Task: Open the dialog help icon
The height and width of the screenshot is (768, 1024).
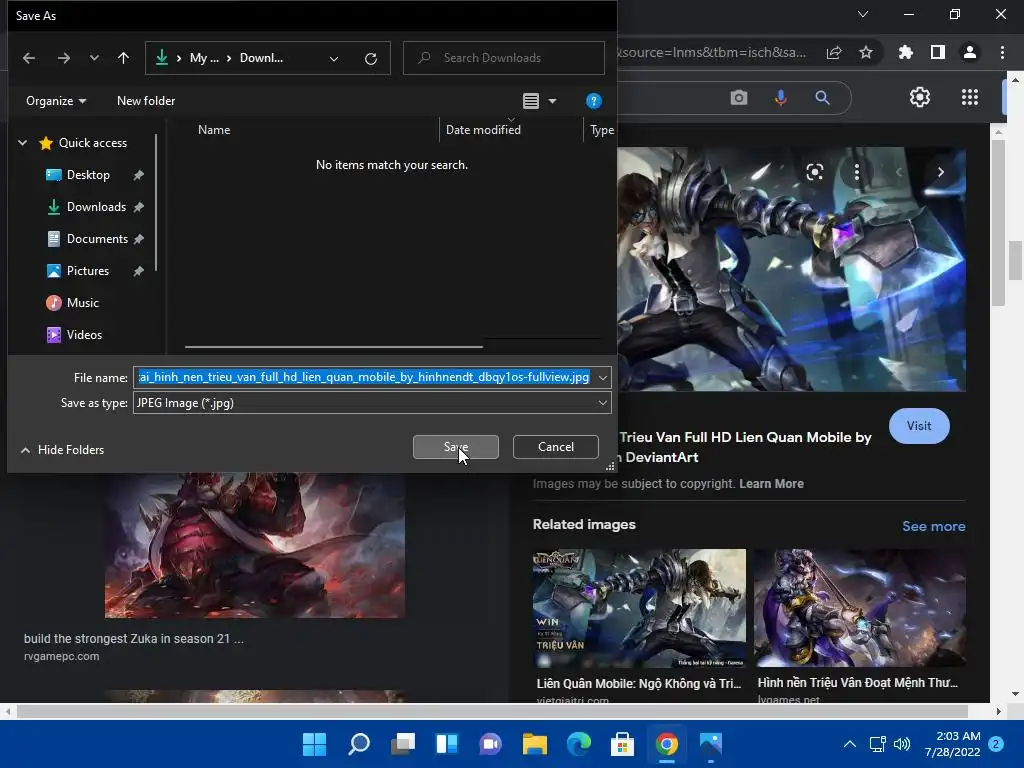Action: tap(594, 101)
